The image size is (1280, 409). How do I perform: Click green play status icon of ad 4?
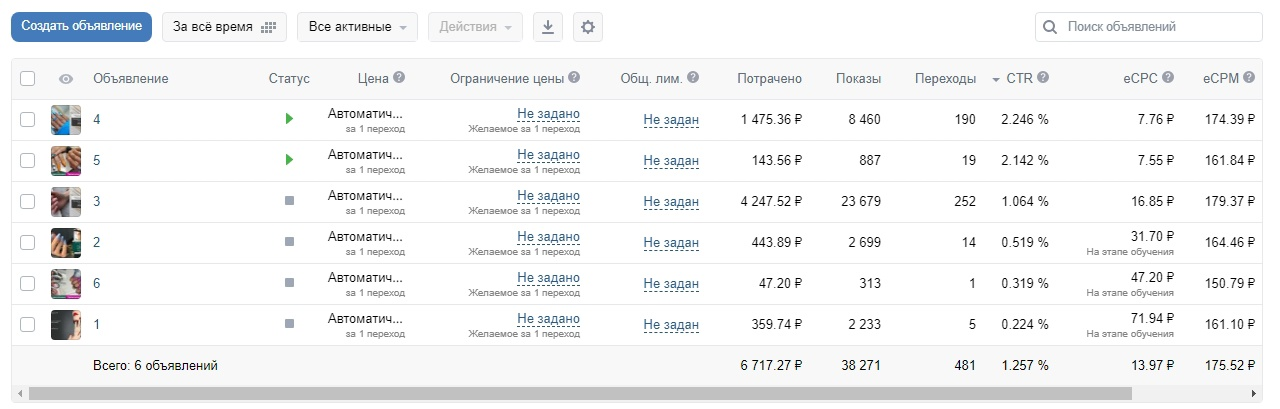coord(289,119)
